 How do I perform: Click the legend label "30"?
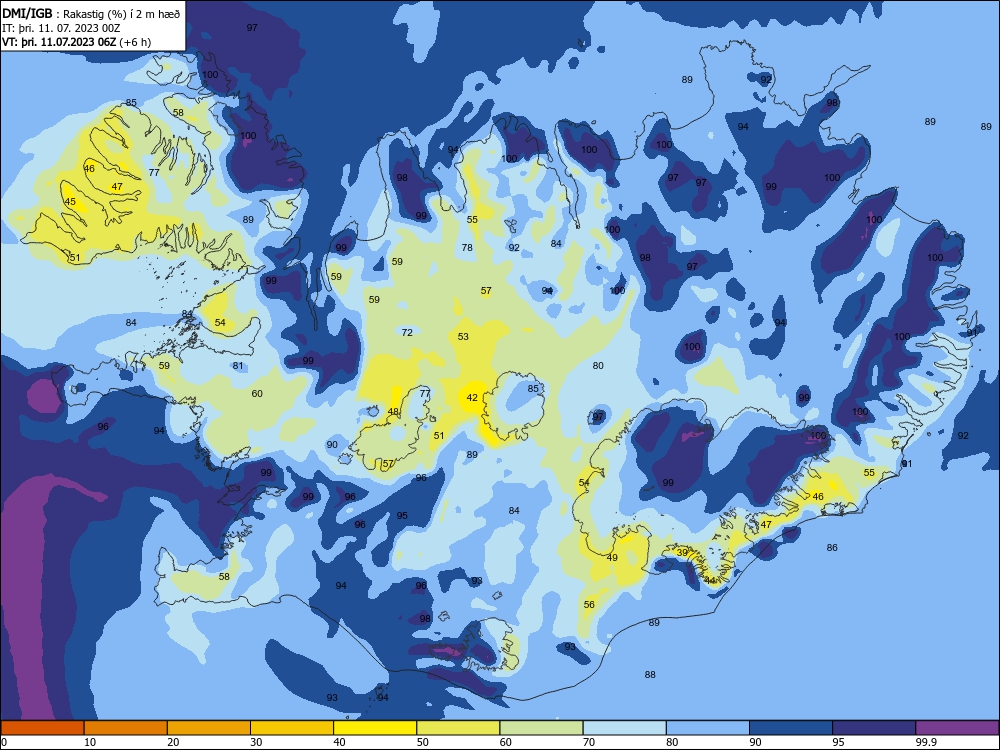point(256,742)
